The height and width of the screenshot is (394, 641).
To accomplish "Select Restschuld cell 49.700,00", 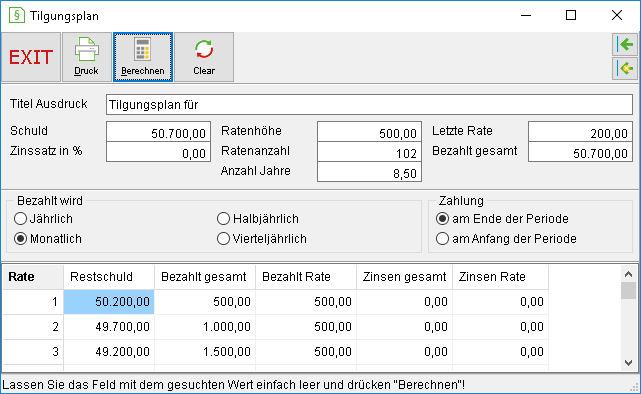I will [x=109, y=327].
